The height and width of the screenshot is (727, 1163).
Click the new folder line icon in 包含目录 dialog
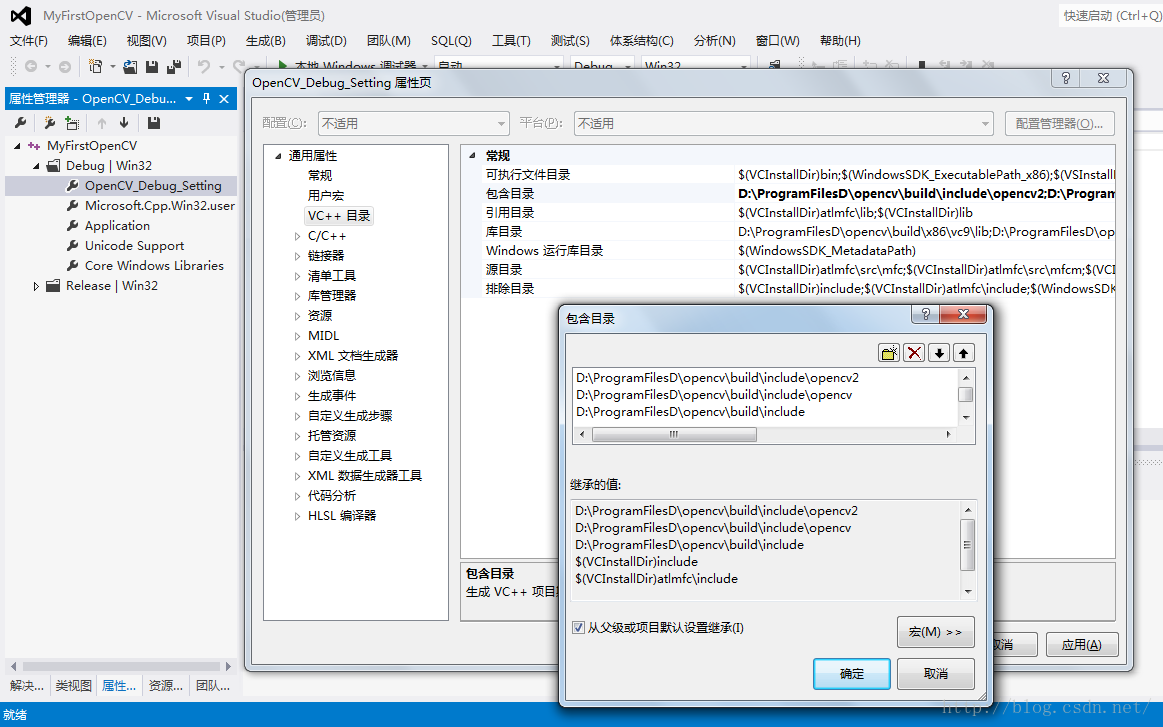(x=889, y=353)
